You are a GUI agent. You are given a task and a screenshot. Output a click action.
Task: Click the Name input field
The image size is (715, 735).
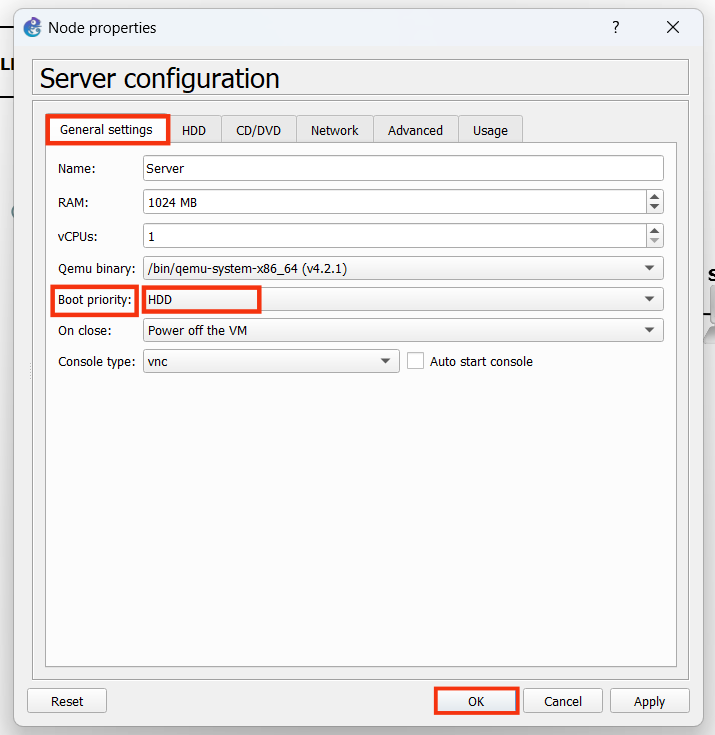point(403,168)
